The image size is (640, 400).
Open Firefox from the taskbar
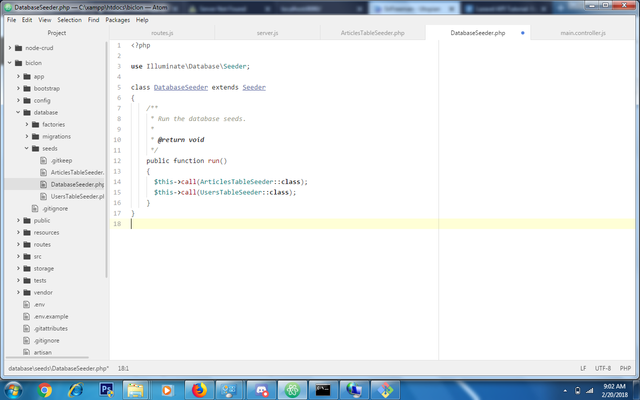[x=199, y=390]
